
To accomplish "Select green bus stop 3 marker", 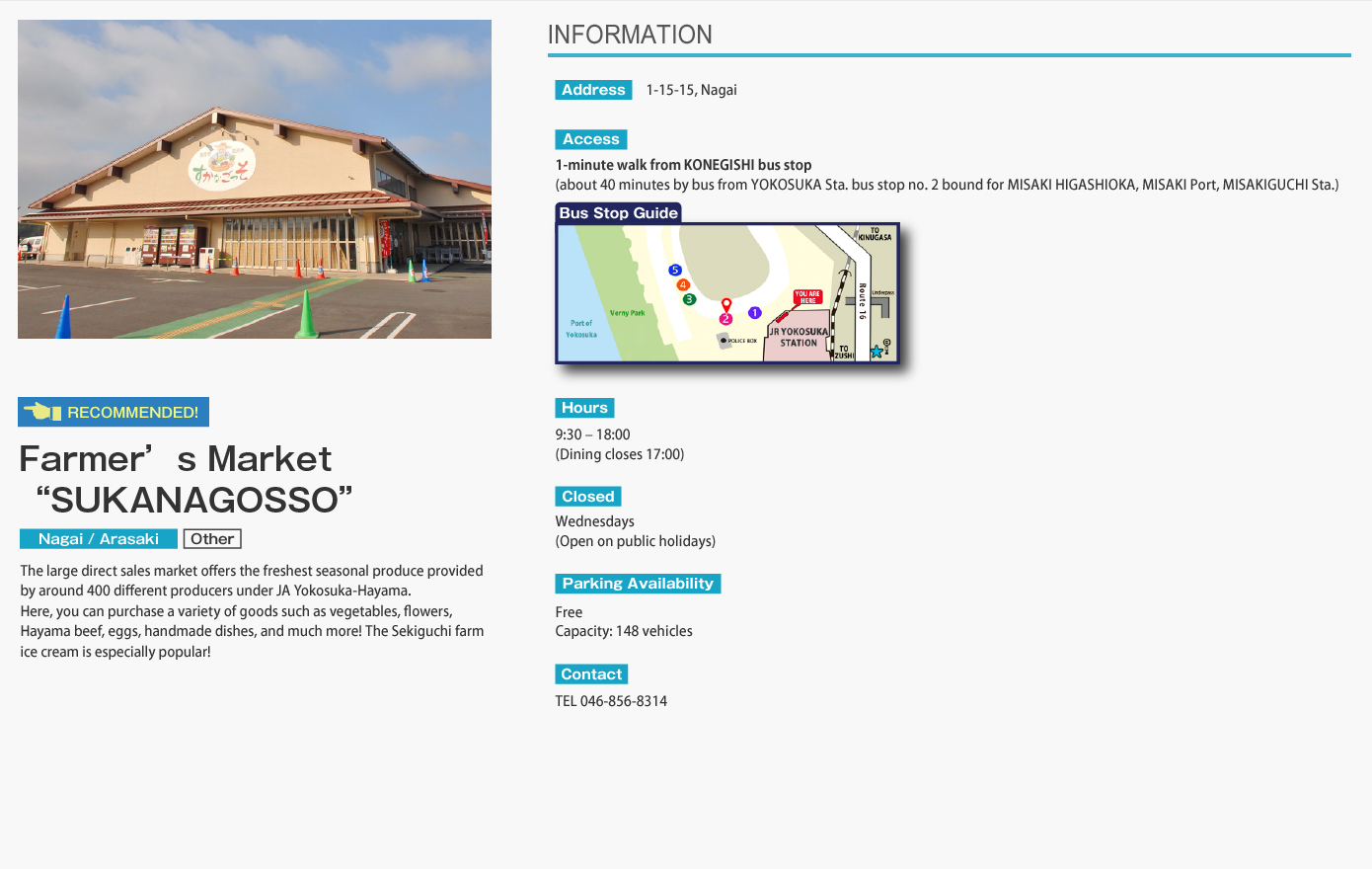I will point(689,299).
